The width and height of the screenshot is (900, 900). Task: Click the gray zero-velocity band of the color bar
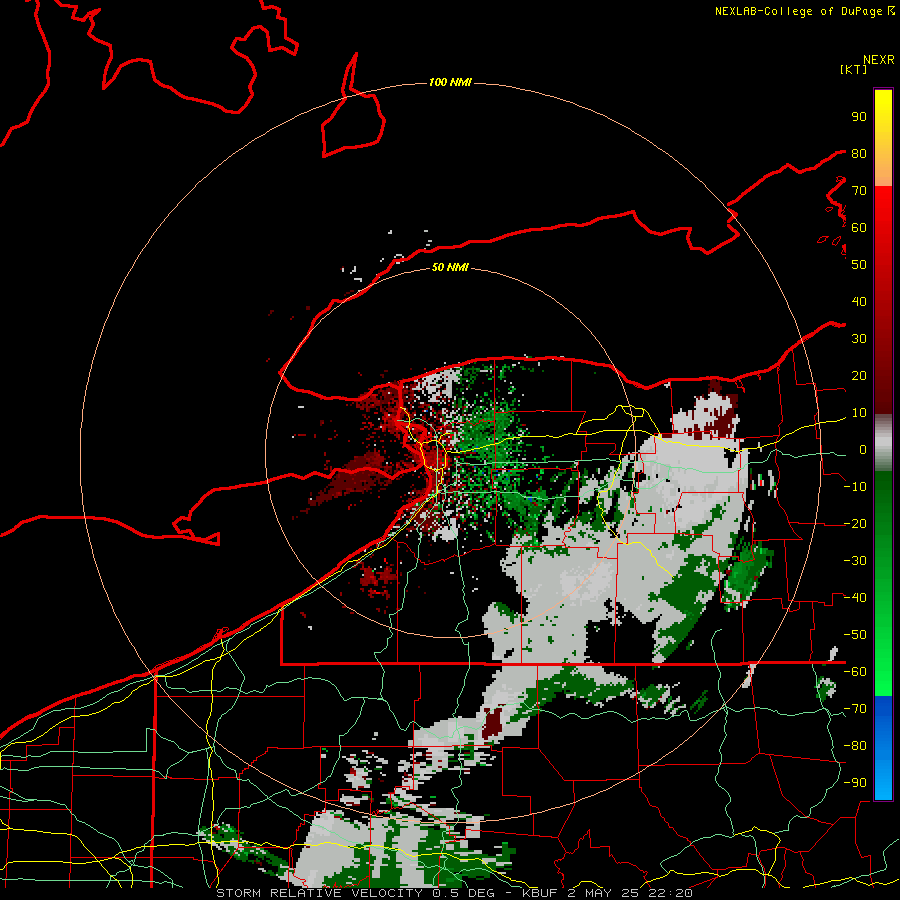click(x=883, y=443)
